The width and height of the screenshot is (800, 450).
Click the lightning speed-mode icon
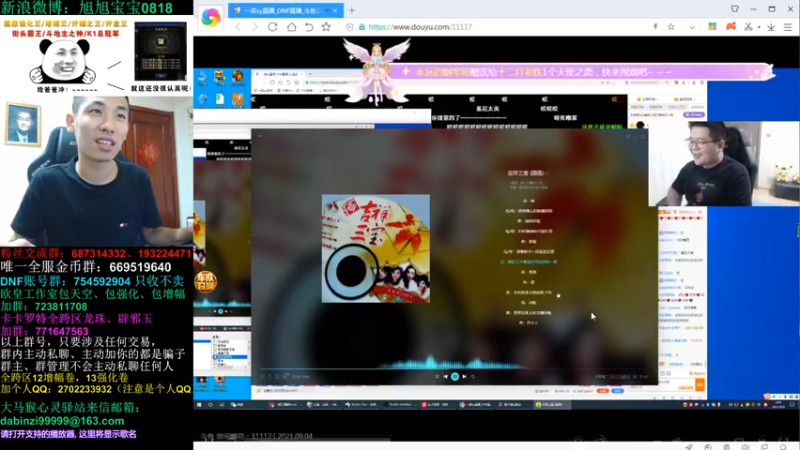click(x=655, y=27)
